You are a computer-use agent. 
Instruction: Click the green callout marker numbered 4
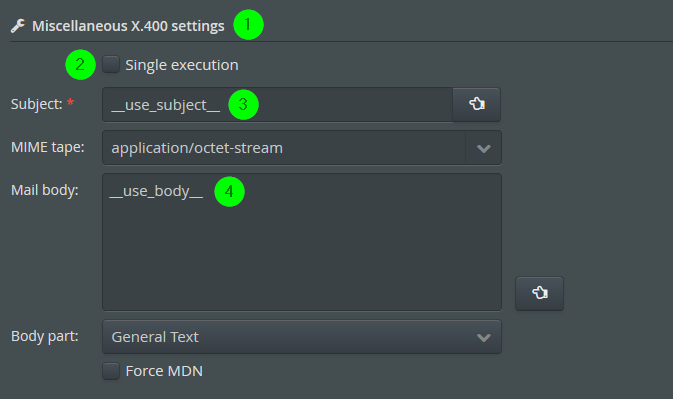[229, 191]
